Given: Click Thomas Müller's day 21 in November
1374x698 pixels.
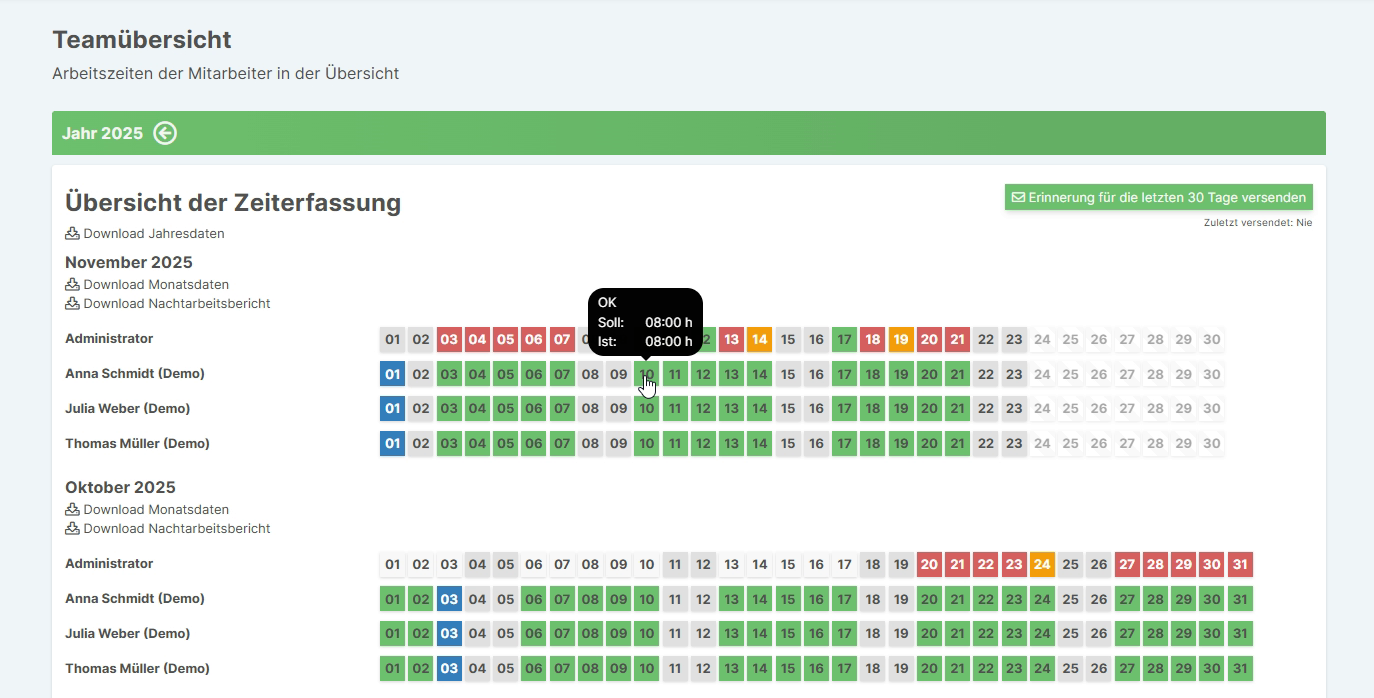Looking at the screenshot, I should coord(958,444).
